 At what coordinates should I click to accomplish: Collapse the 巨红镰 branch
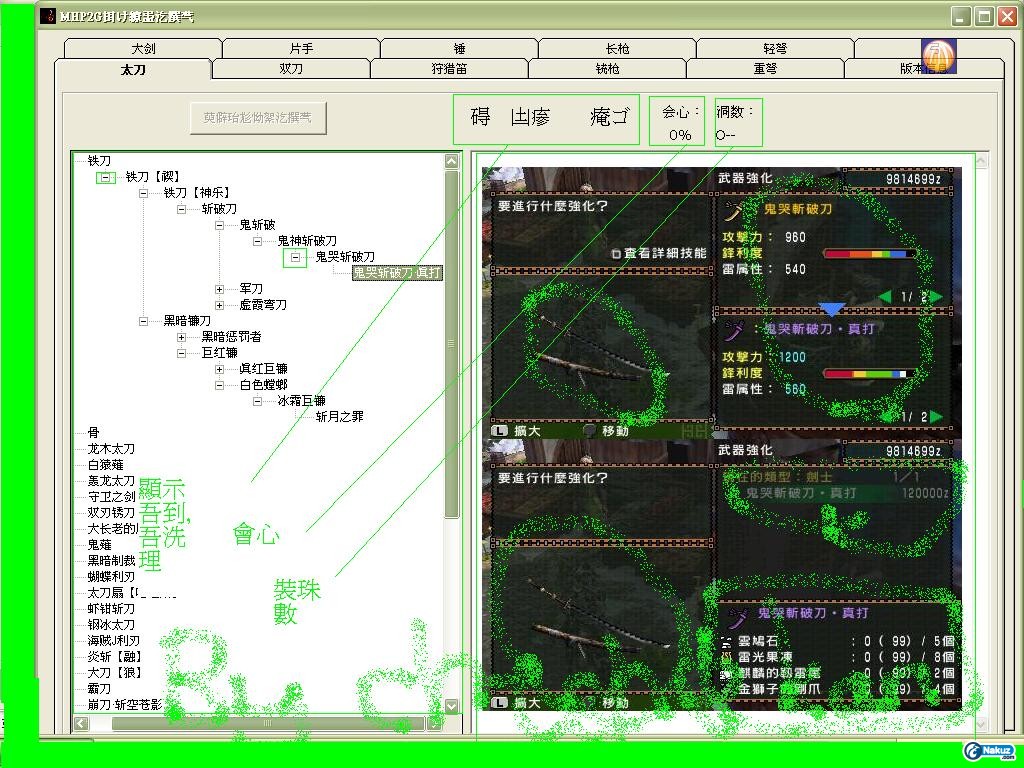(182, 353)
